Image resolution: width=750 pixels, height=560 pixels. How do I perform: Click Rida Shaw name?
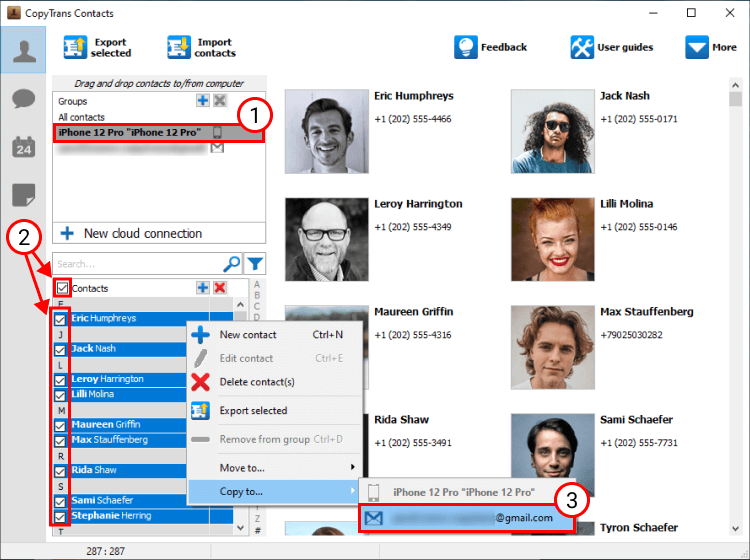(x=401, y=420)
